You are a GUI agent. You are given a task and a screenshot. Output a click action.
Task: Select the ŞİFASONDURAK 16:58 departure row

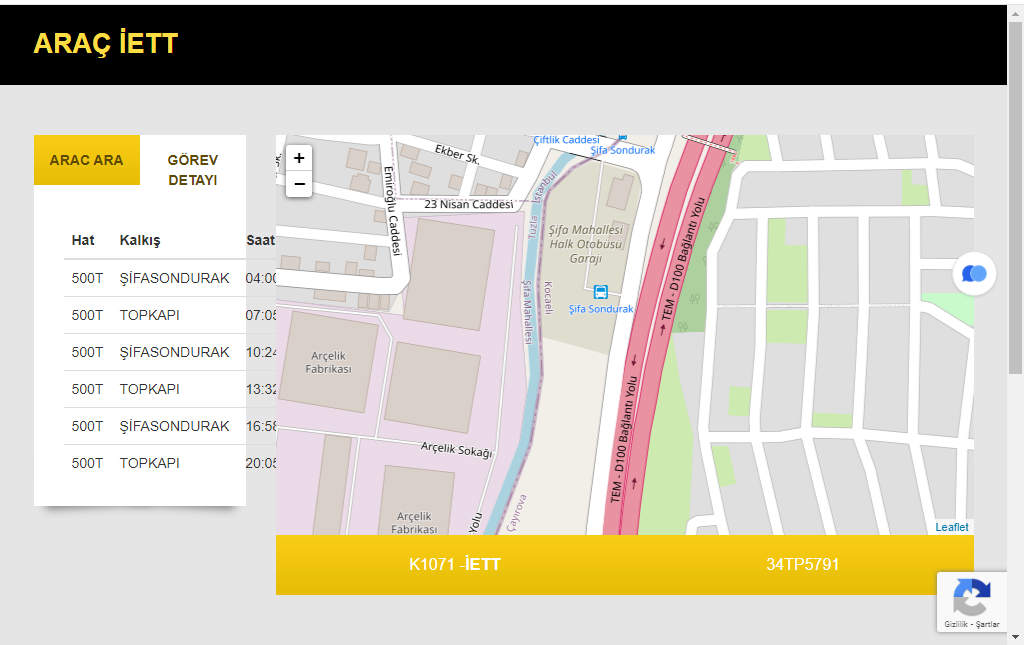170,426
